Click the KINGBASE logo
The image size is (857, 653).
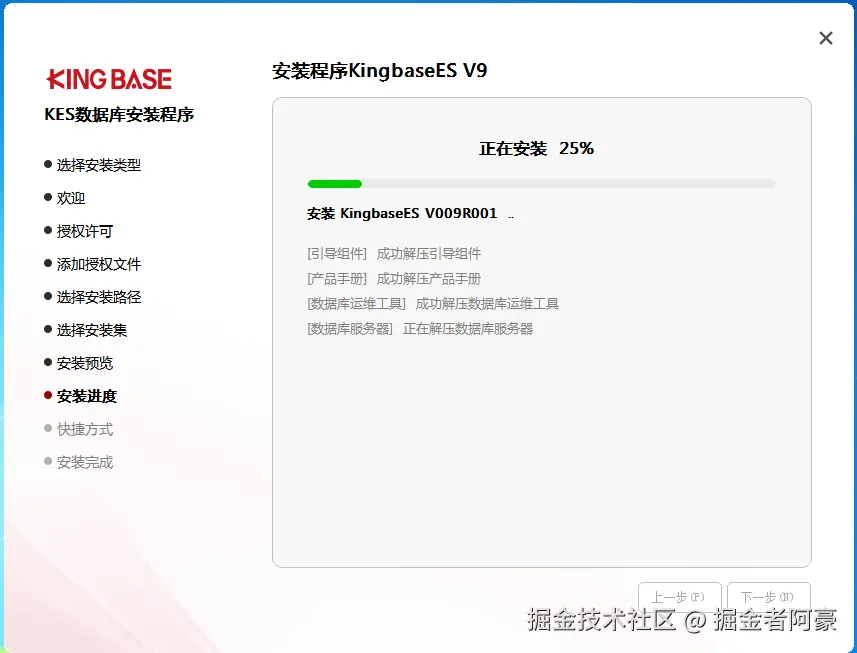click(109, 79)
